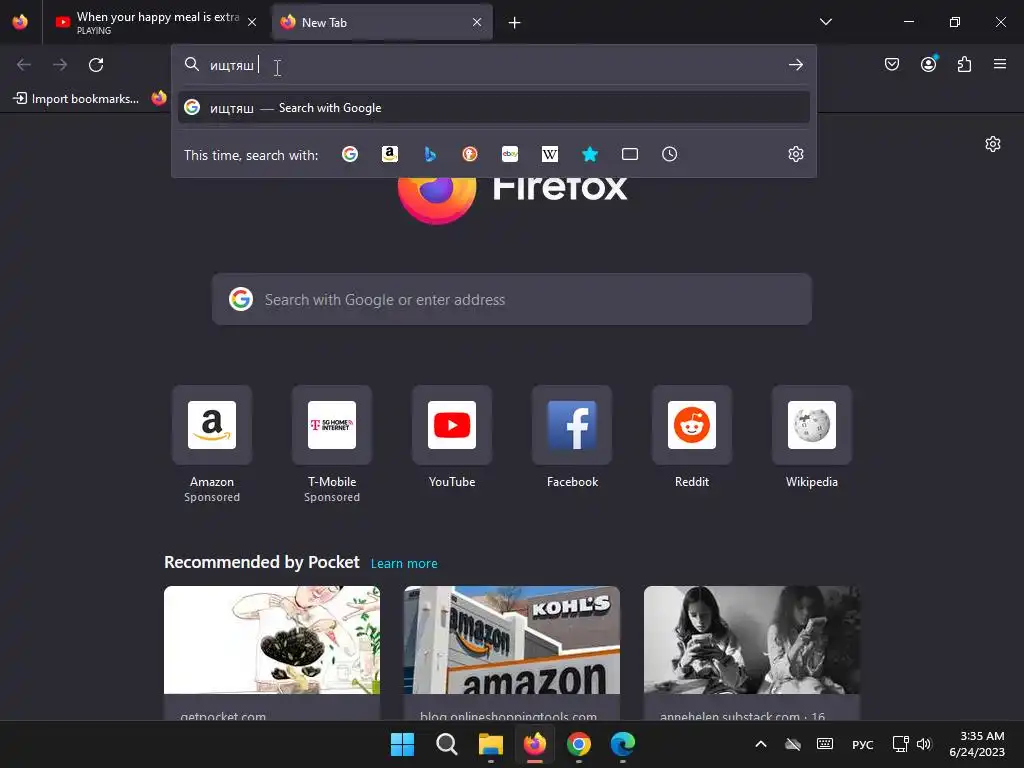Show hidden system tray icons
1024x768 pixels.
click(761, 744)
